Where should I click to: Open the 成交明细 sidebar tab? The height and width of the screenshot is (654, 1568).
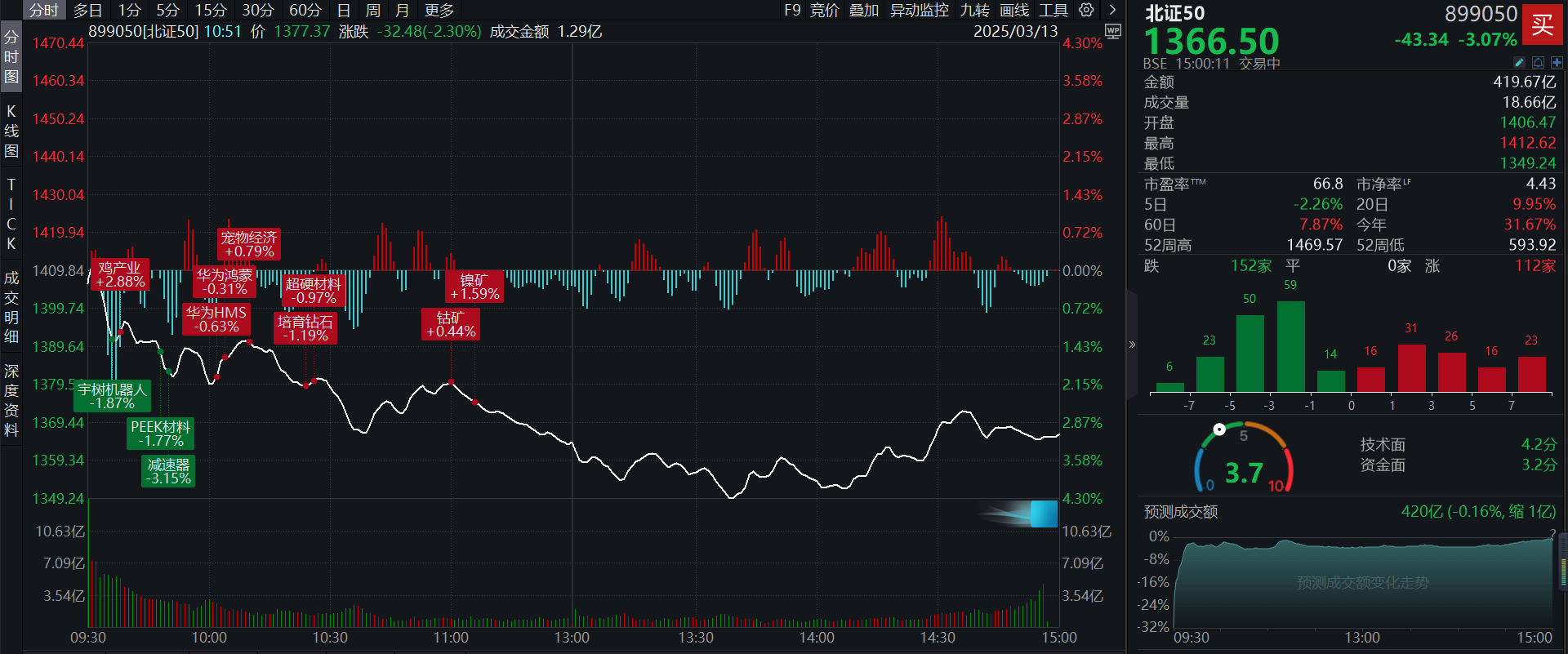11,307
